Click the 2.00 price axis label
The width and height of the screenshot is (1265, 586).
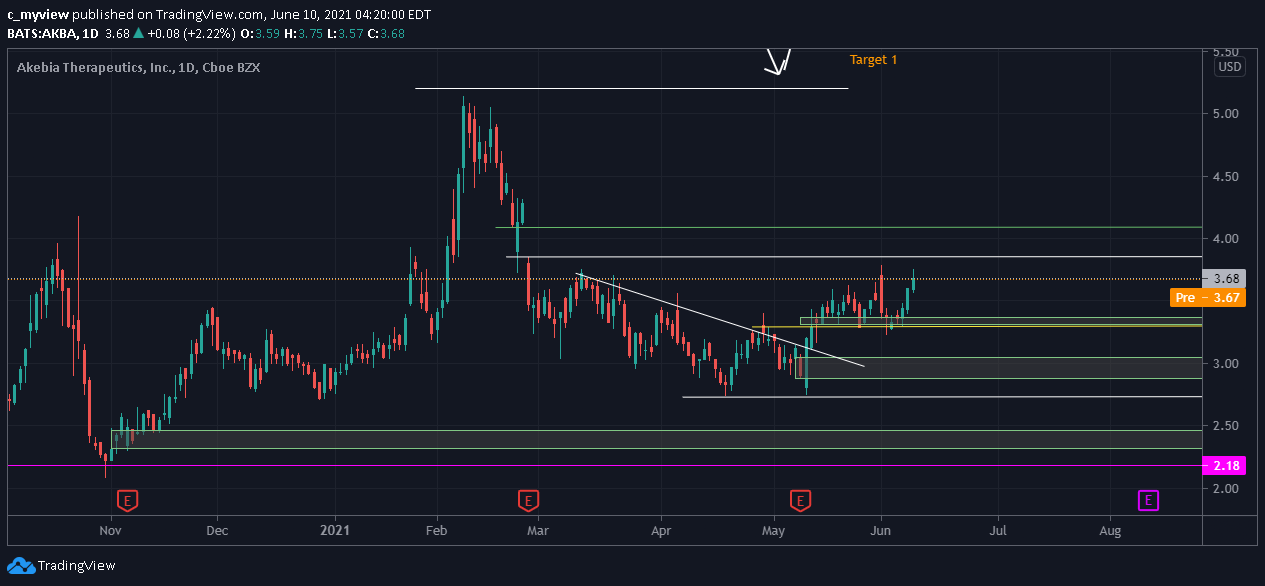[x=1226, y=489]
